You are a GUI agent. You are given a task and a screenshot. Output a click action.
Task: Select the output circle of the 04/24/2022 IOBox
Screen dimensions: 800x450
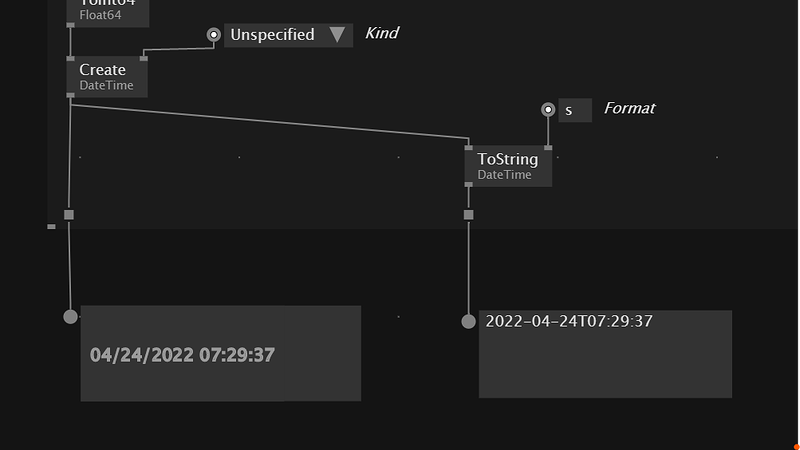tap(70, 317)
